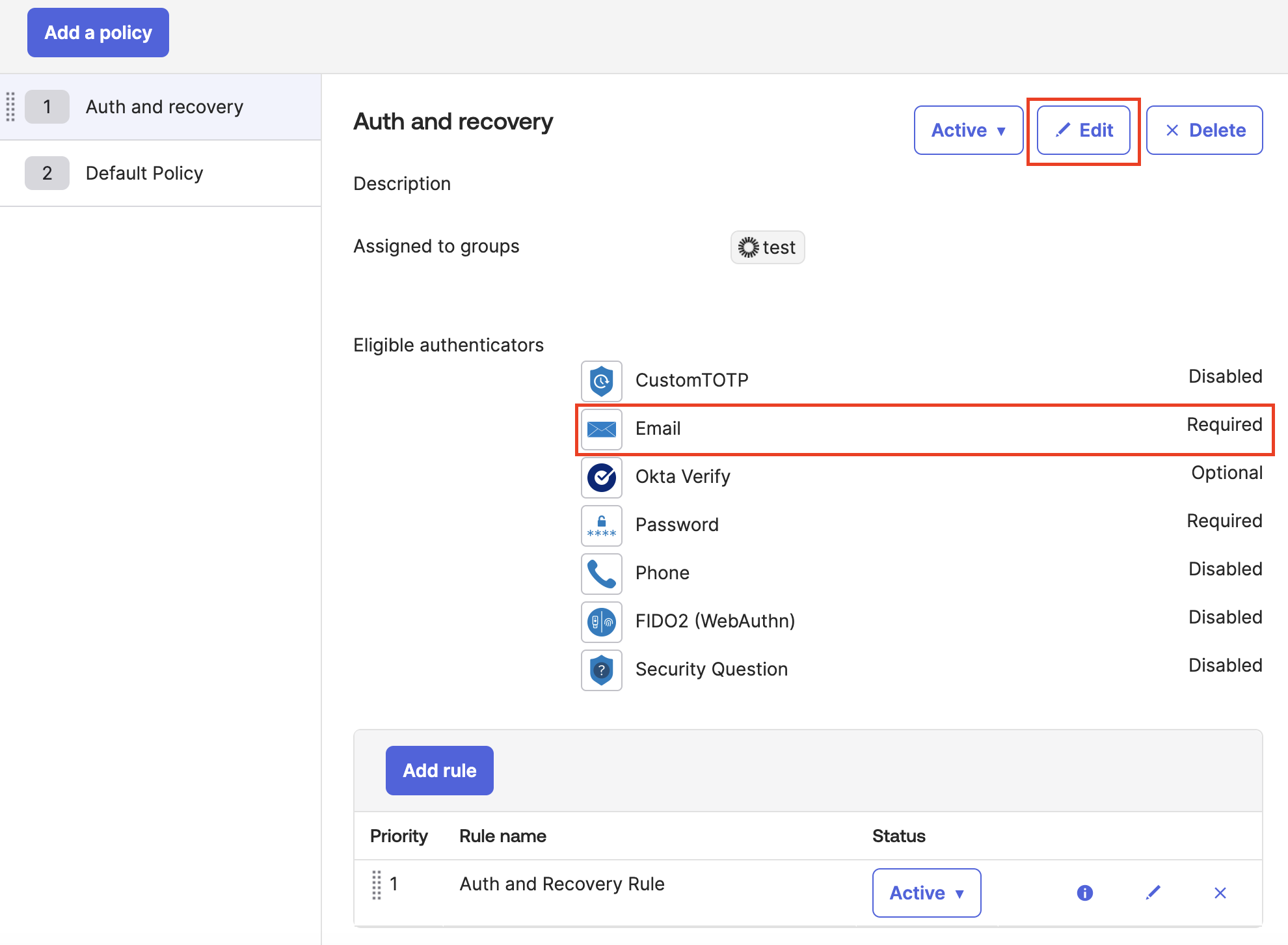Click the Email envelope icon
1288x945 pixels.
[x=601, y=429]
